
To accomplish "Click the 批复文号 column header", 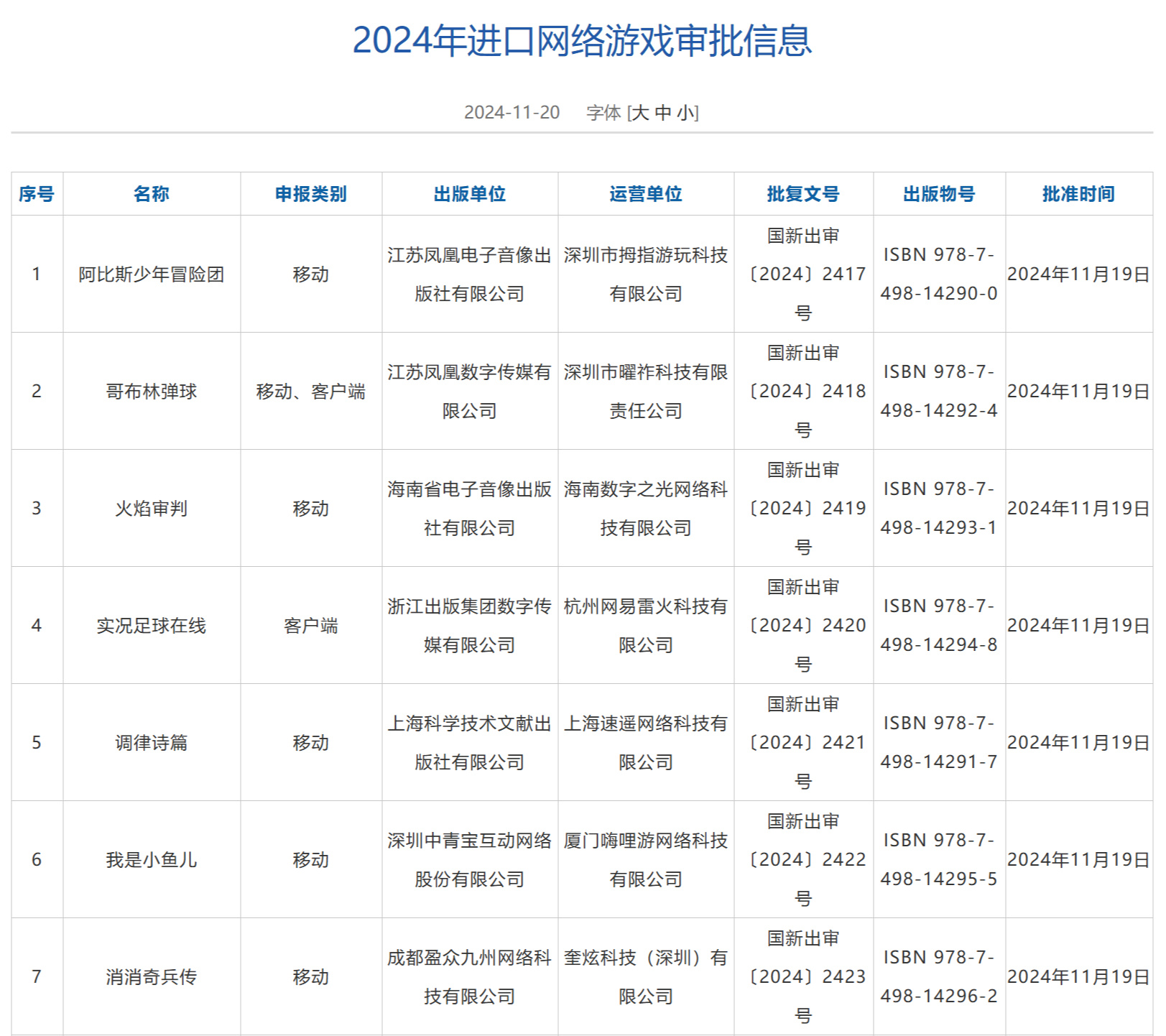I will [x=803, y=194].
